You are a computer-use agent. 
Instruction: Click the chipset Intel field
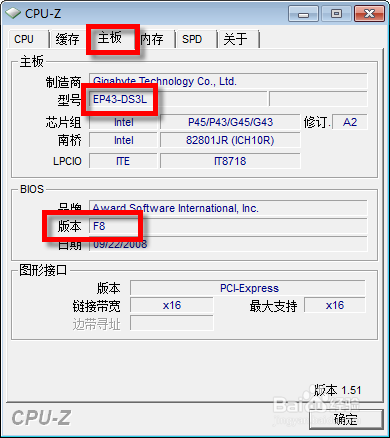coord(123,122)
